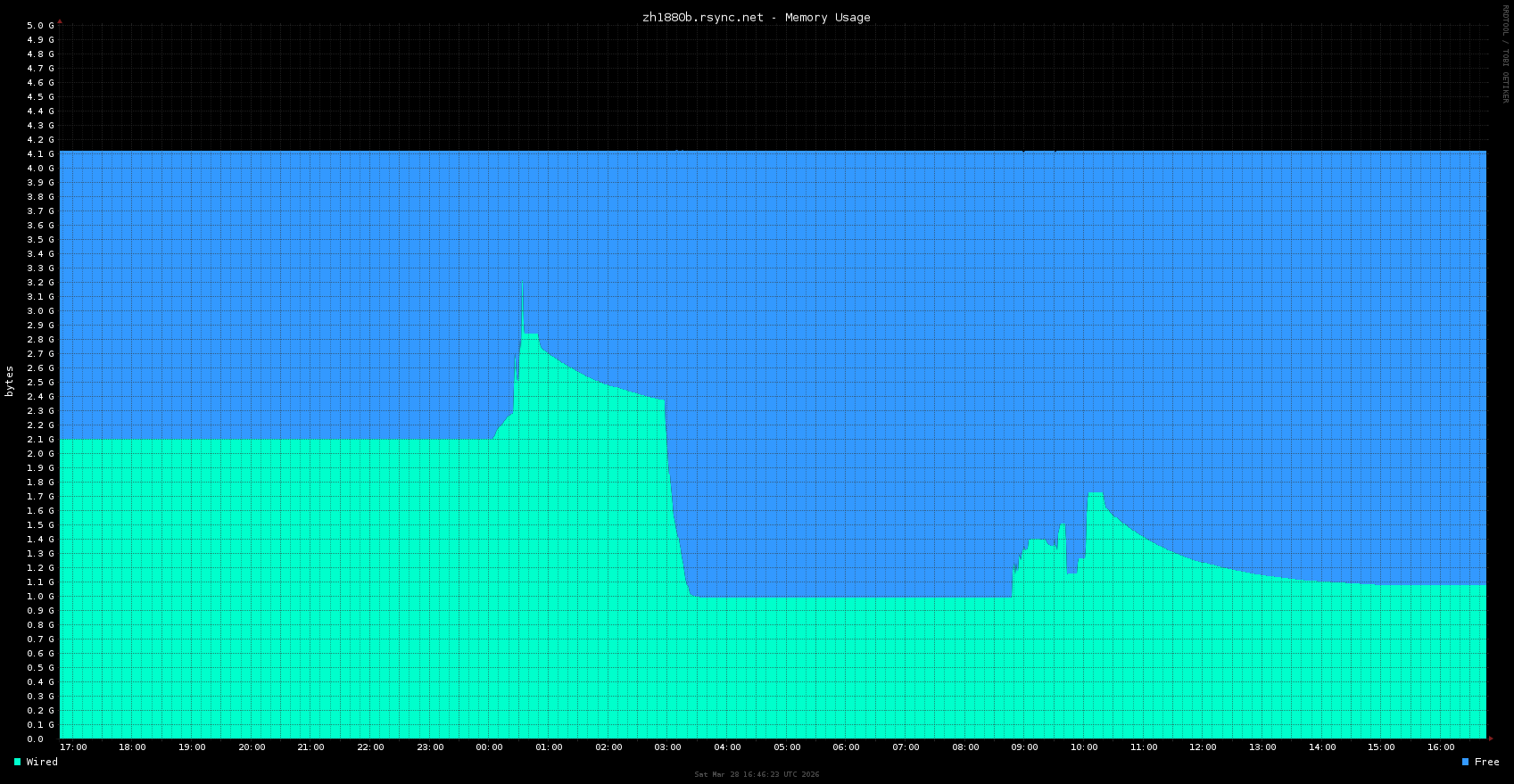Select the 16:00 time axis label
The width and height of the screenshot is (1514, 784).
(x=1441, y=747)
